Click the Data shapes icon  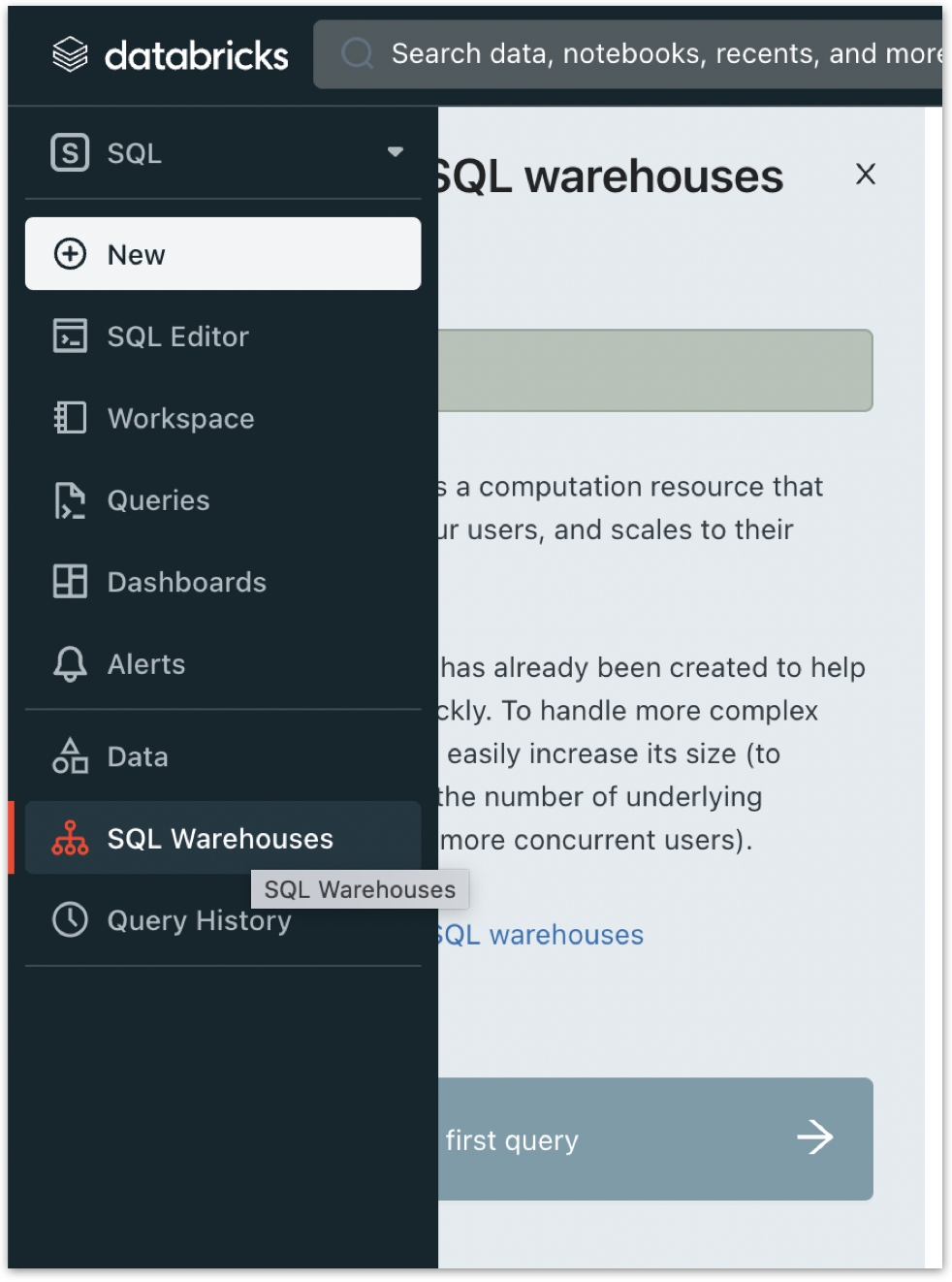coord(70,756)
